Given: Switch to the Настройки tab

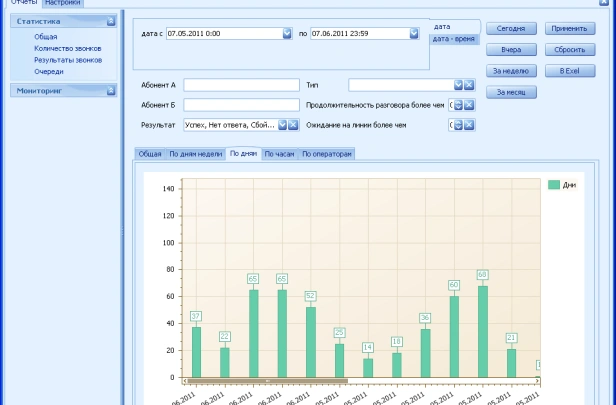Looking at the screenshot, I should 62,3.
